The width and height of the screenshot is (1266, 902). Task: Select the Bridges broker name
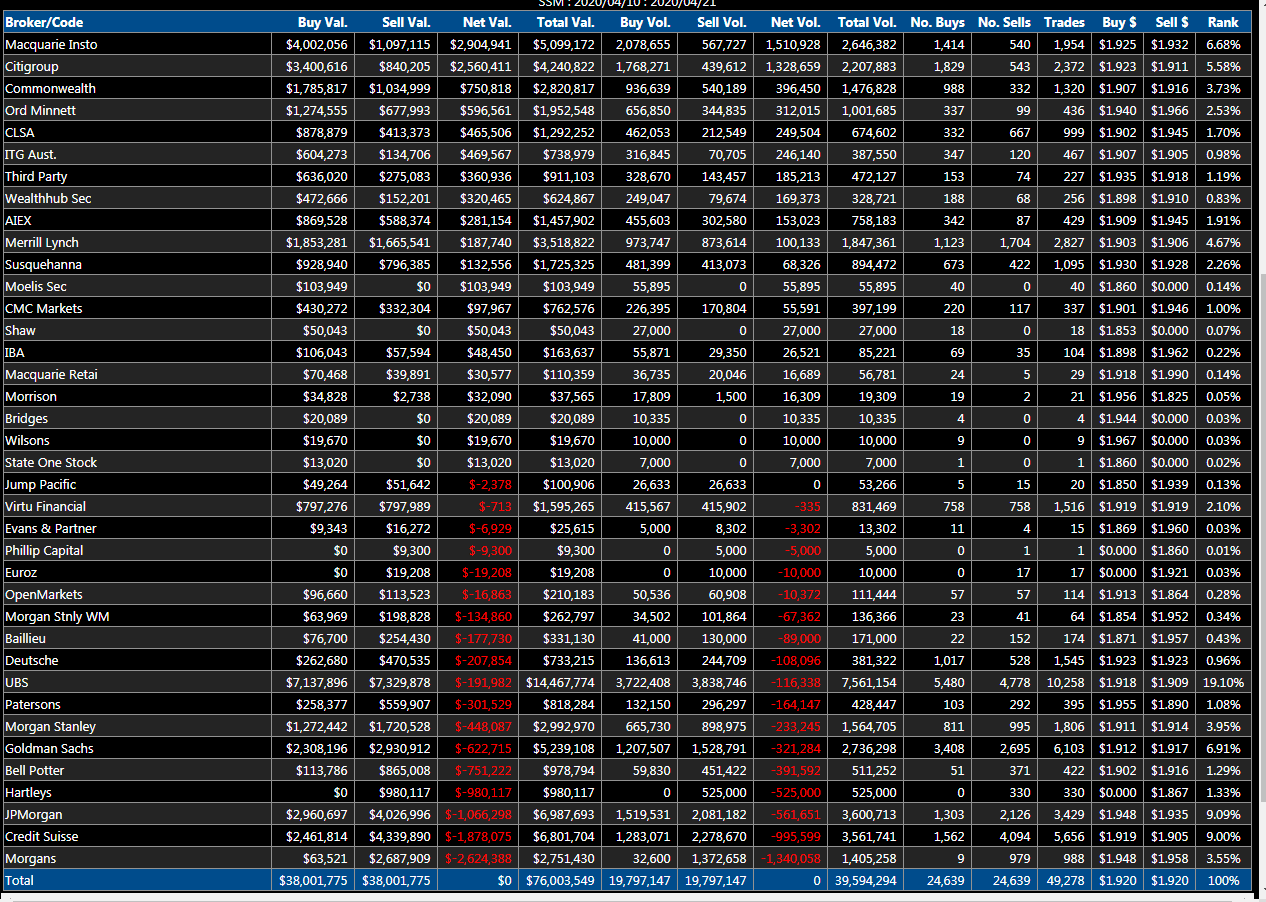[26, 418]
